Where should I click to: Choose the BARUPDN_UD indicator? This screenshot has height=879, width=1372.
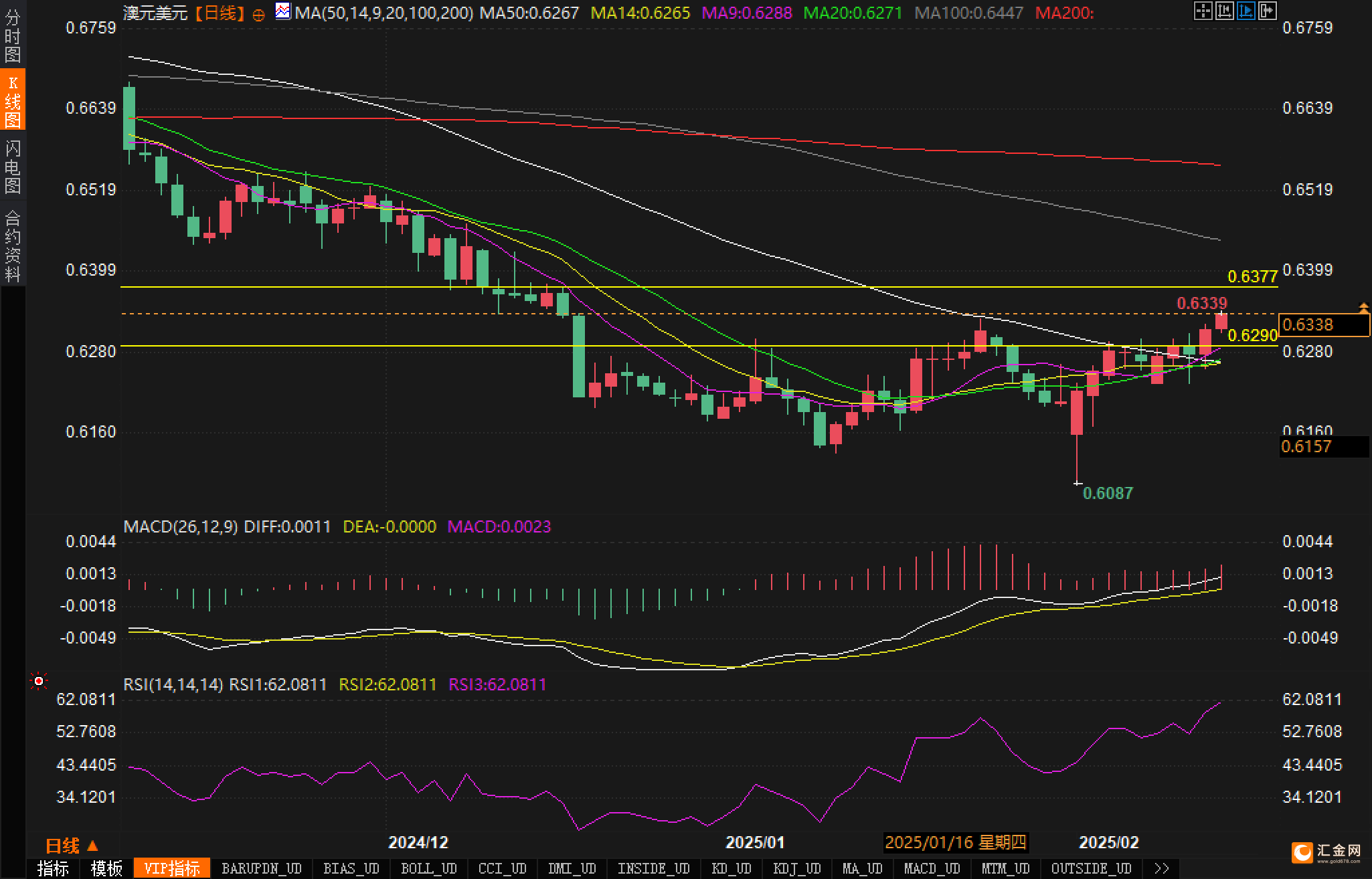(262, 868)
